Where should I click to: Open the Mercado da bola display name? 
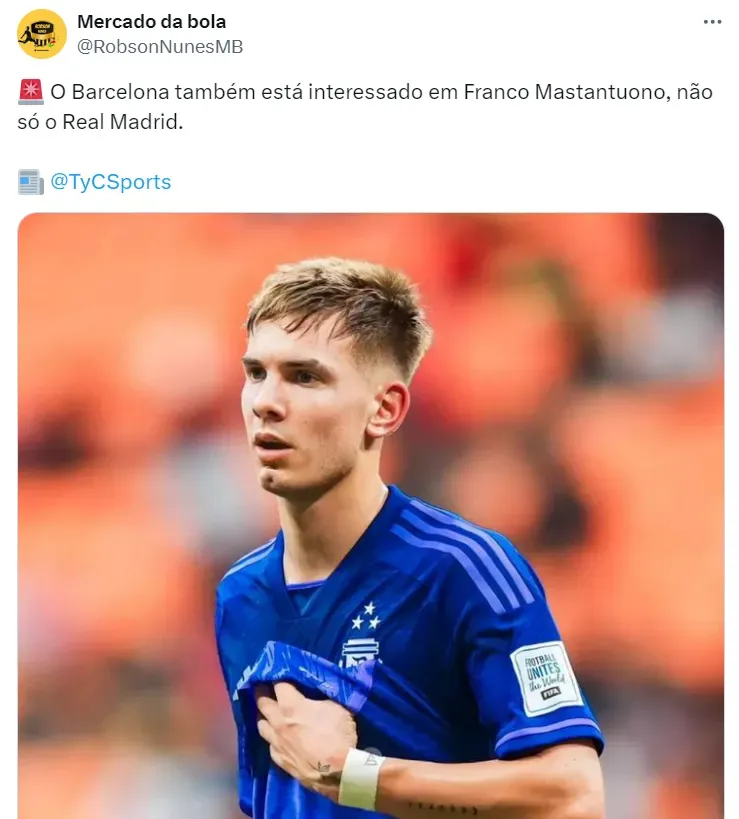coord(151,21)
